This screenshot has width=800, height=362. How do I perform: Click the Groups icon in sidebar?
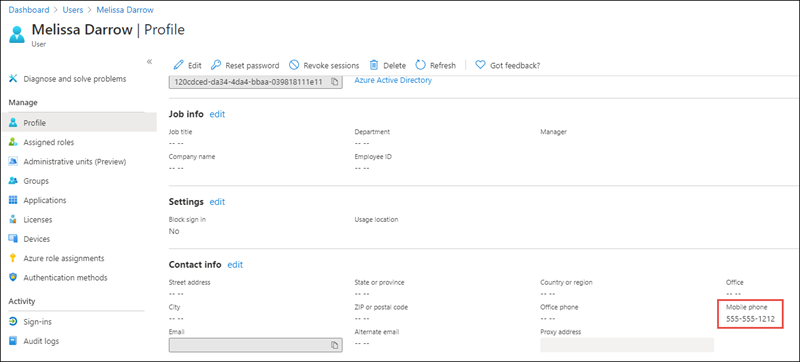[13, 181]
